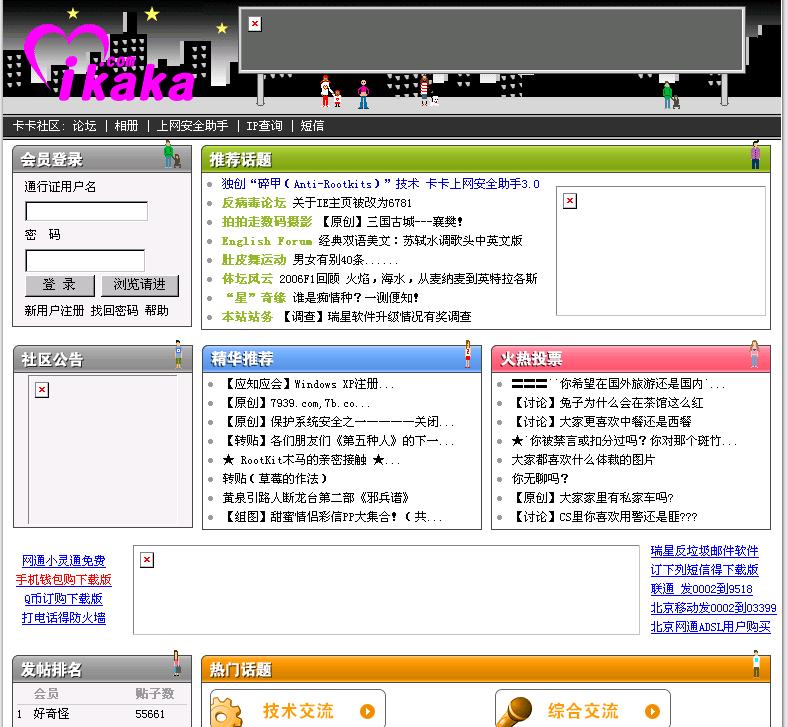Click the orange arrow icon on 综合交流
The width and height of the screenshot is (788, 727).
pyautogui.click(x=652, y=711)
